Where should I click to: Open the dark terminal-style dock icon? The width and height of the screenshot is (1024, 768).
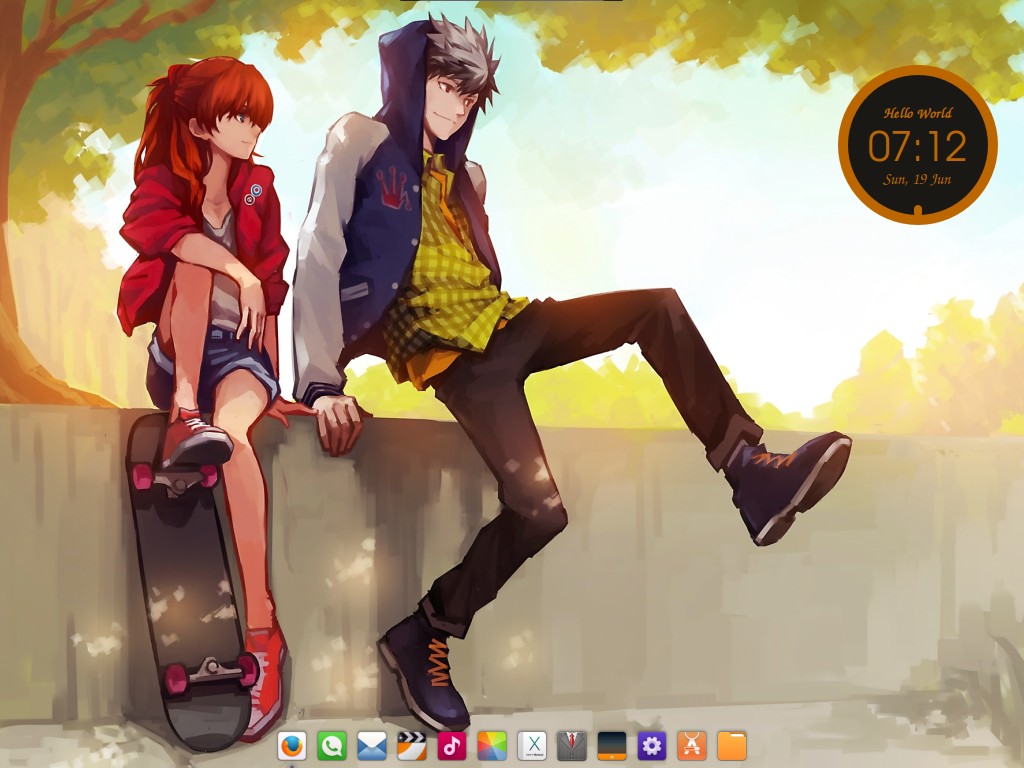[612, 746]
